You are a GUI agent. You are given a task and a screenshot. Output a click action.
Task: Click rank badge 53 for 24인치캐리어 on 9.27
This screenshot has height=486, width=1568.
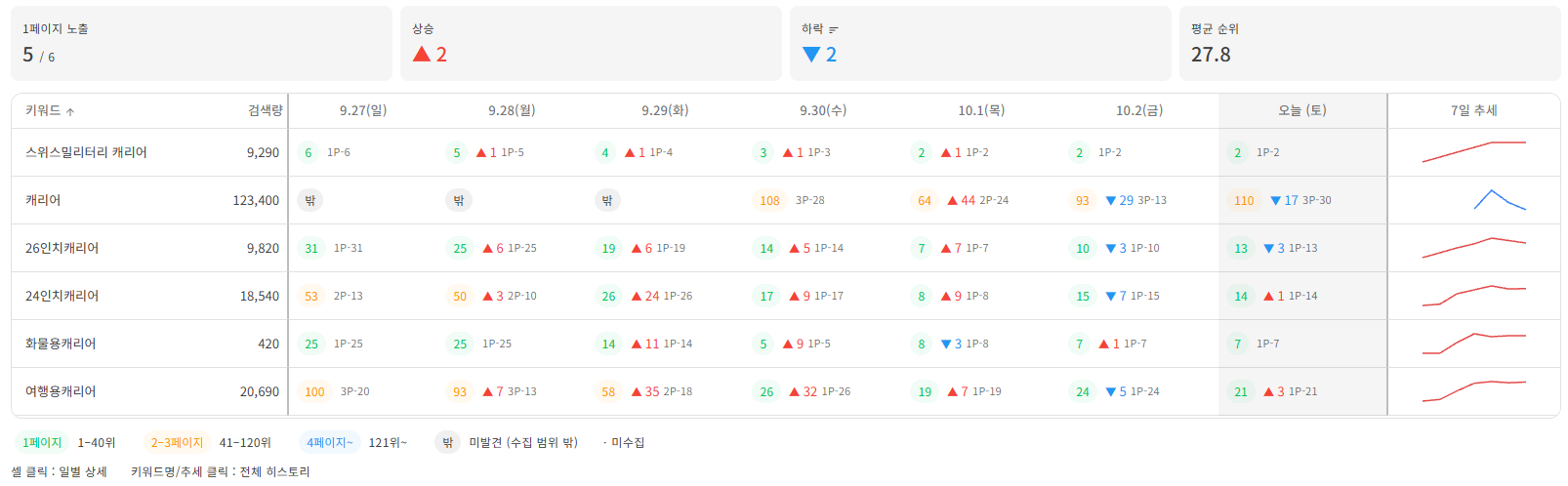point(311,296)
